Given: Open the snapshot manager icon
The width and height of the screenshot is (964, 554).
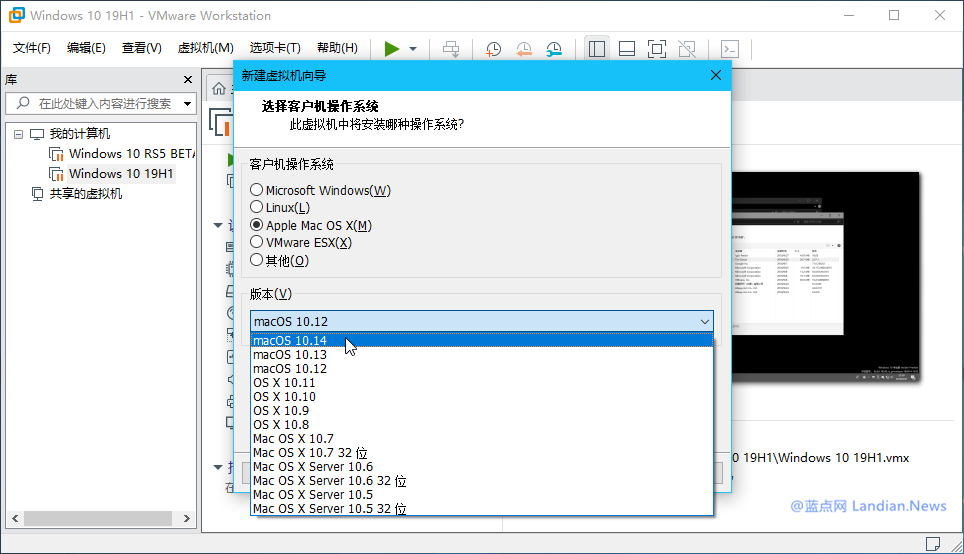Looking at the screenshot, I should tap(554, 49).
